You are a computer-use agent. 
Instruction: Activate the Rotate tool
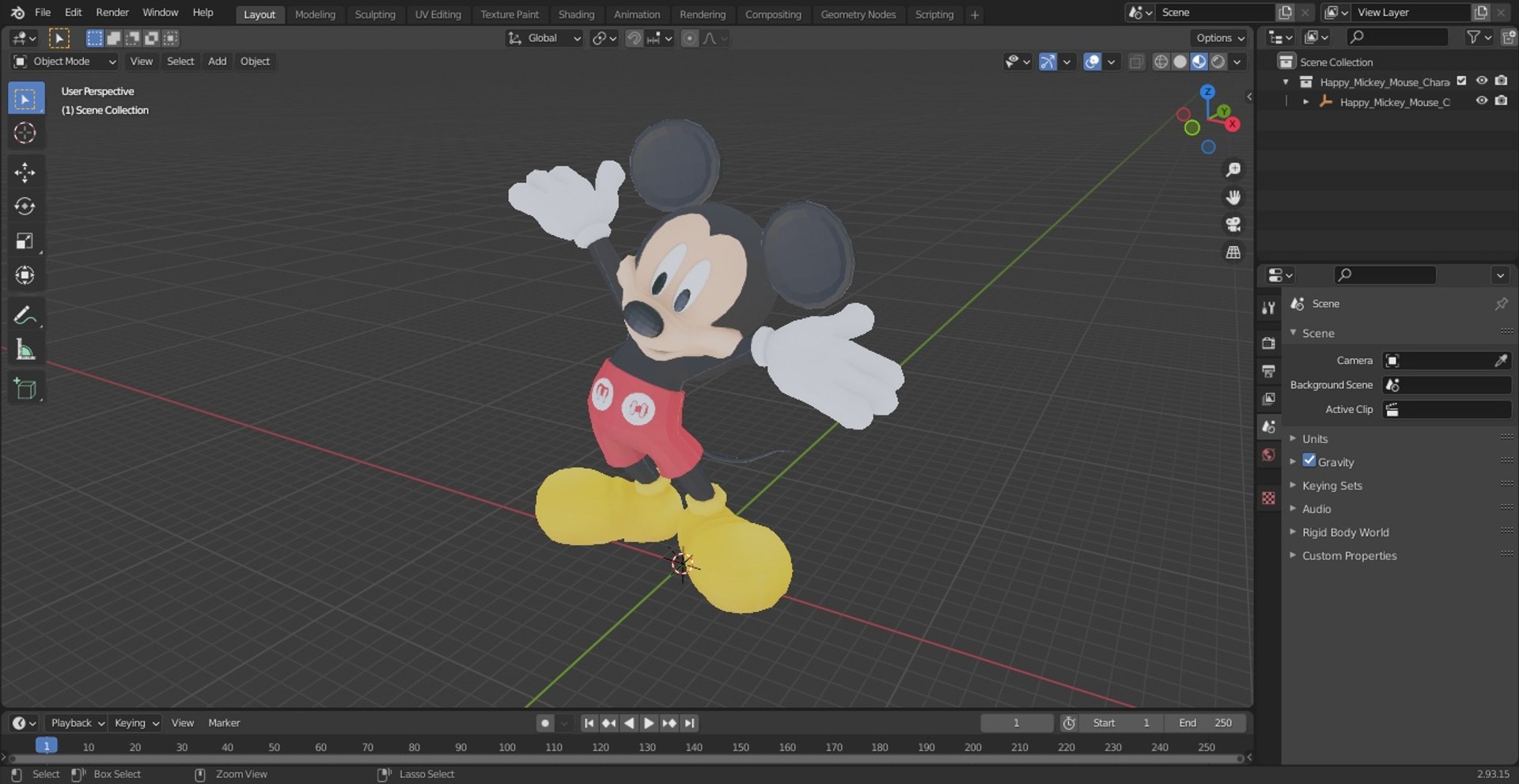point(25,206)
